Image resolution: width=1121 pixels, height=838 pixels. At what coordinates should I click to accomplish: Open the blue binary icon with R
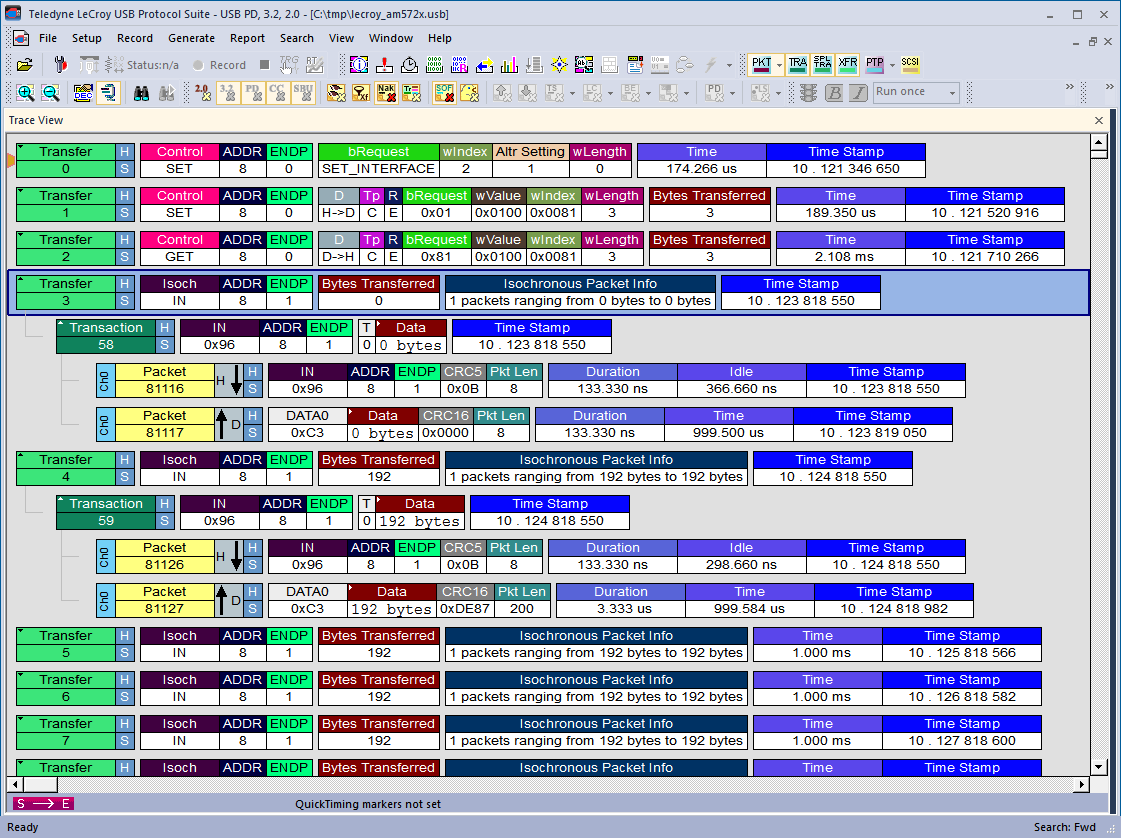click(x=459, y=65)
